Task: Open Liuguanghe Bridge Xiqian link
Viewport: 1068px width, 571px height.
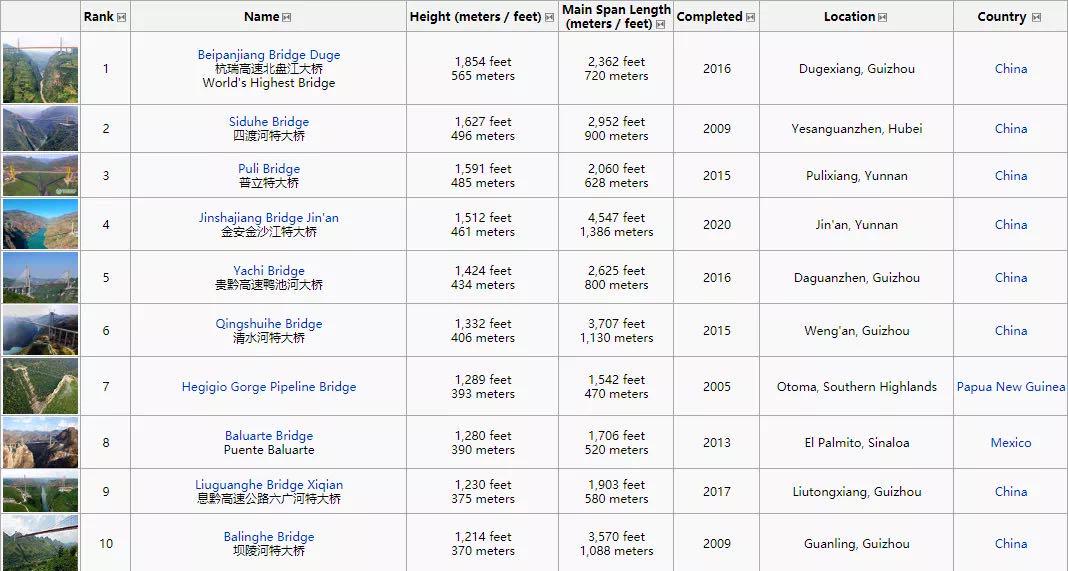Action: [x=269, y=484]
